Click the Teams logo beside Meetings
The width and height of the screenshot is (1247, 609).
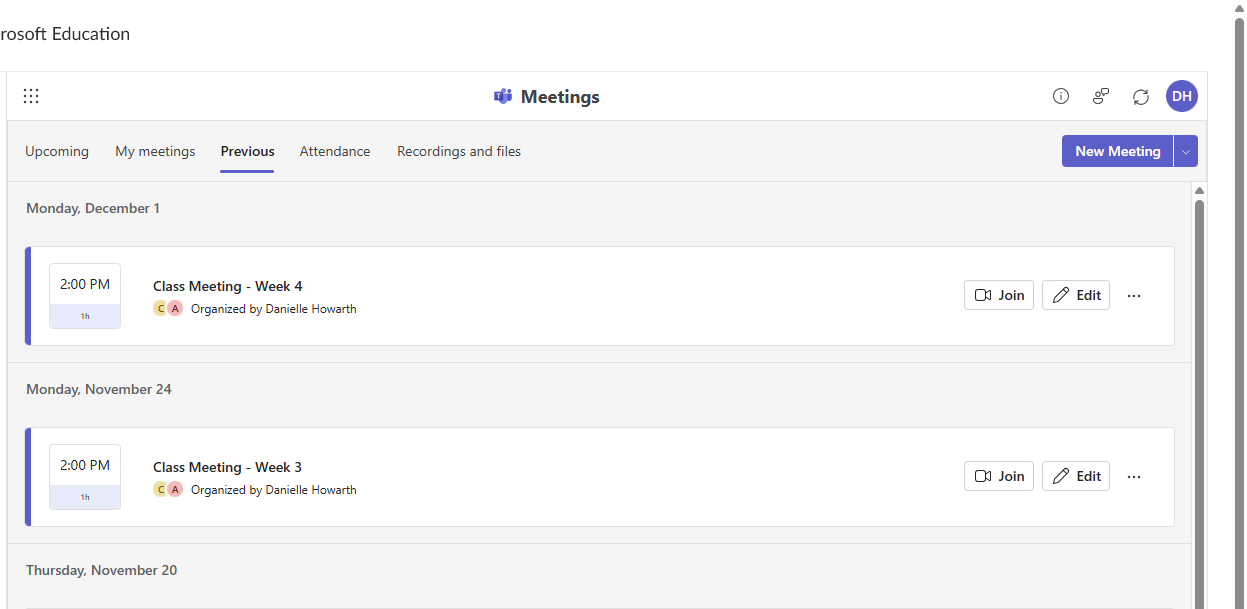click(x=503, y=97)
